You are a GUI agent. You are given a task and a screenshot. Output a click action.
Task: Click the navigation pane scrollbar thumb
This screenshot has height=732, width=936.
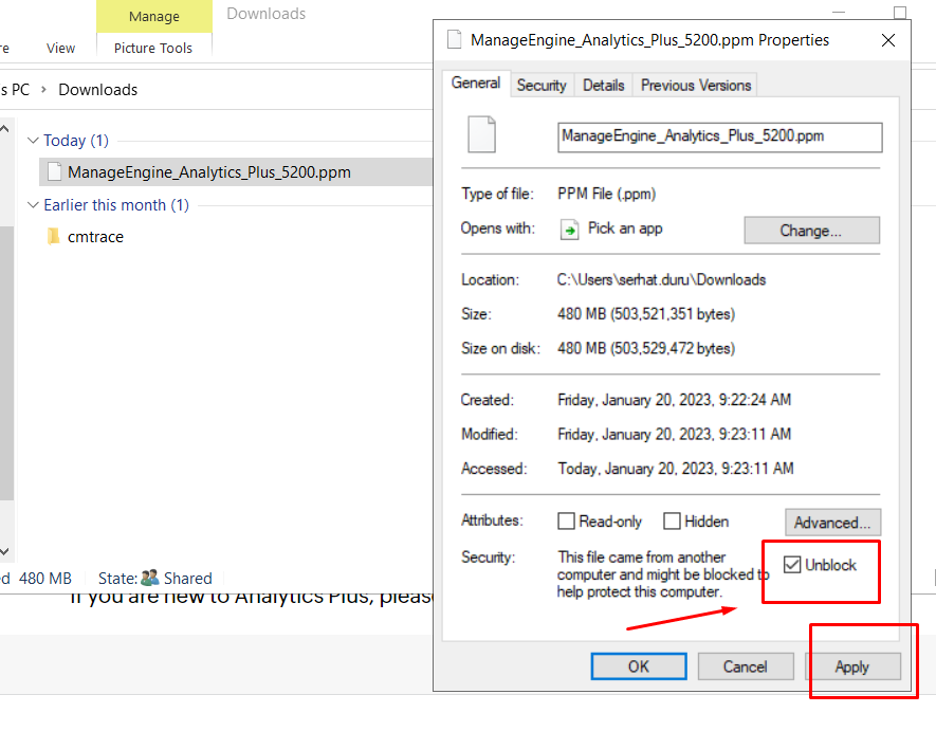pos(6,362)
